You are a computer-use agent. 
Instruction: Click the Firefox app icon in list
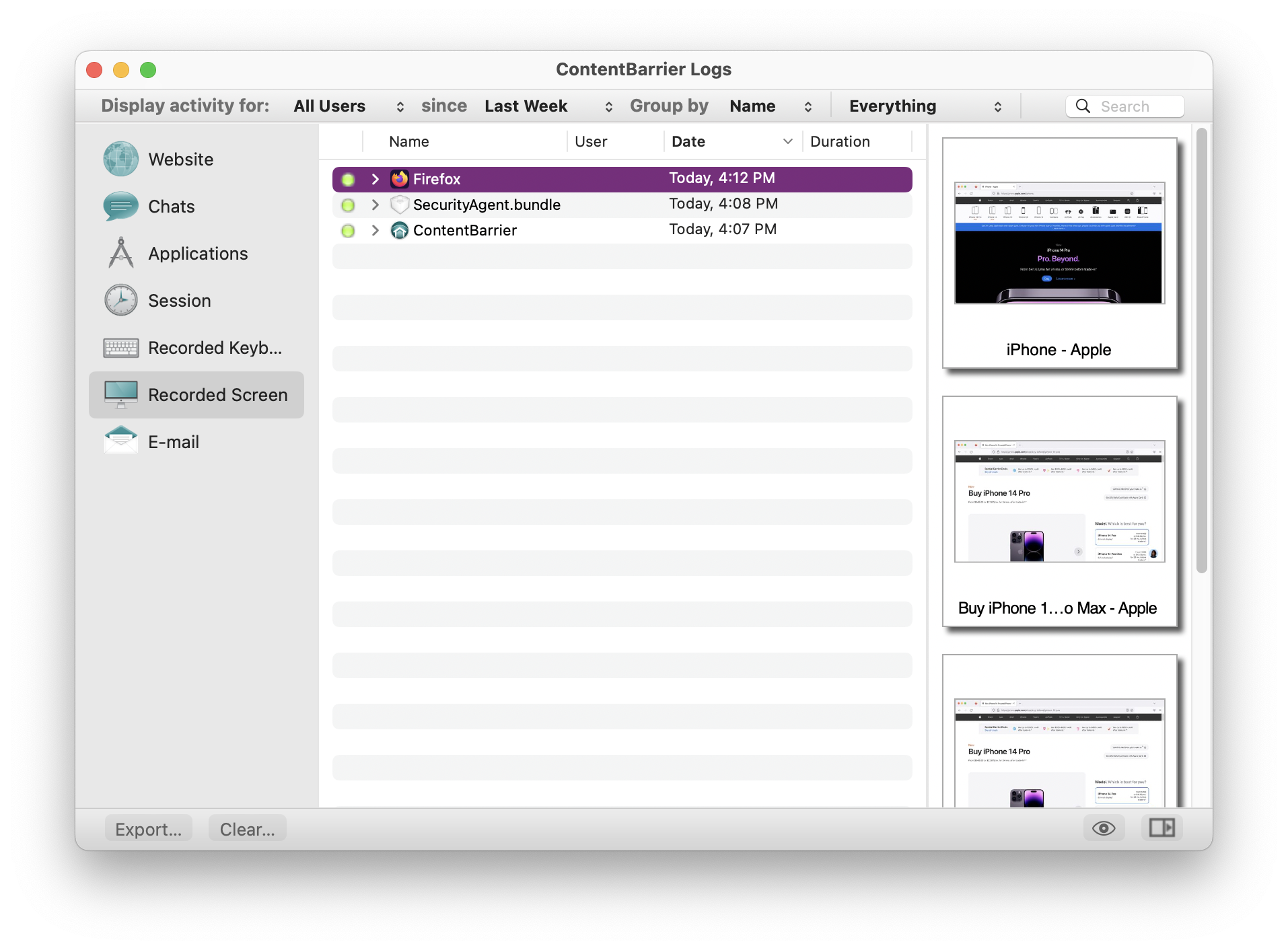[400, 179]
